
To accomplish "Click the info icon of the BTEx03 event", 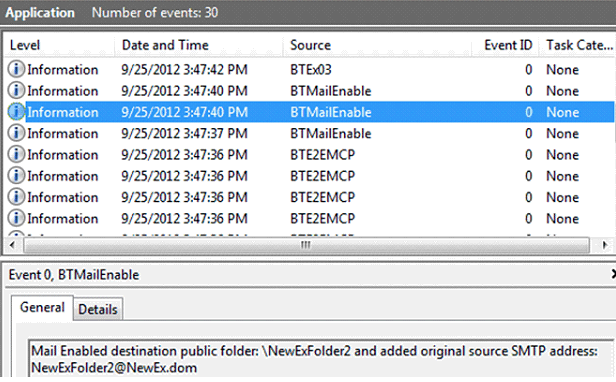I will point(16,69).
